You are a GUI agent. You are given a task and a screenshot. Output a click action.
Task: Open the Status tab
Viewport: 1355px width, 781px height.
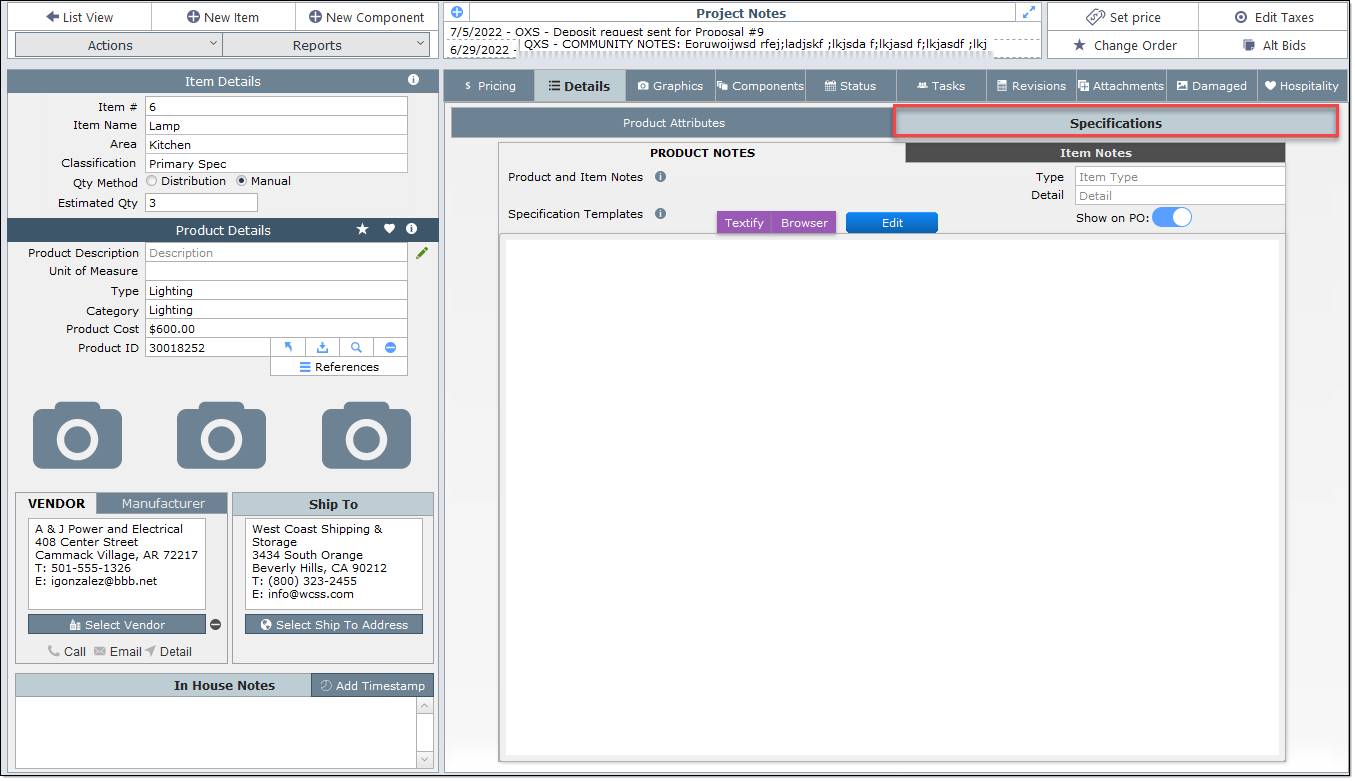(850, 86)
